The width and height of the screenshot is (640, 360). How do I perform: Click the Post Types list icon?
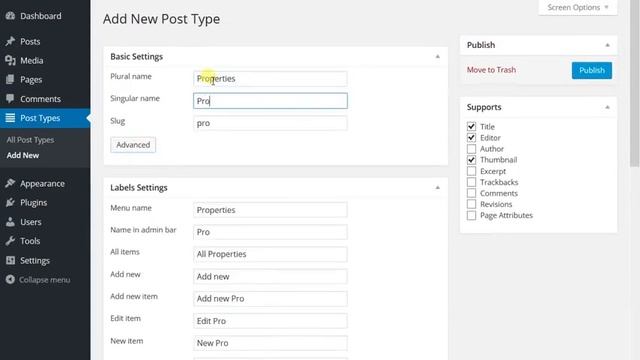tap(10, 118)
